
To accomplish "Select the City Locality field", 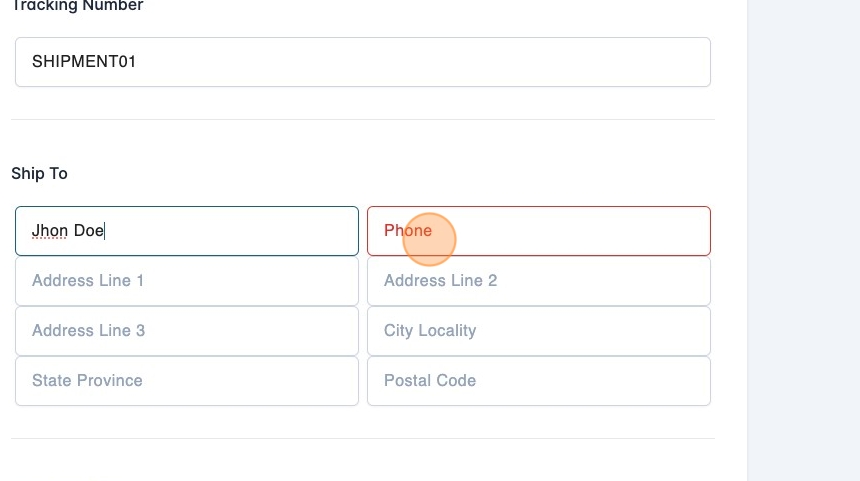I will coord(539,331).
